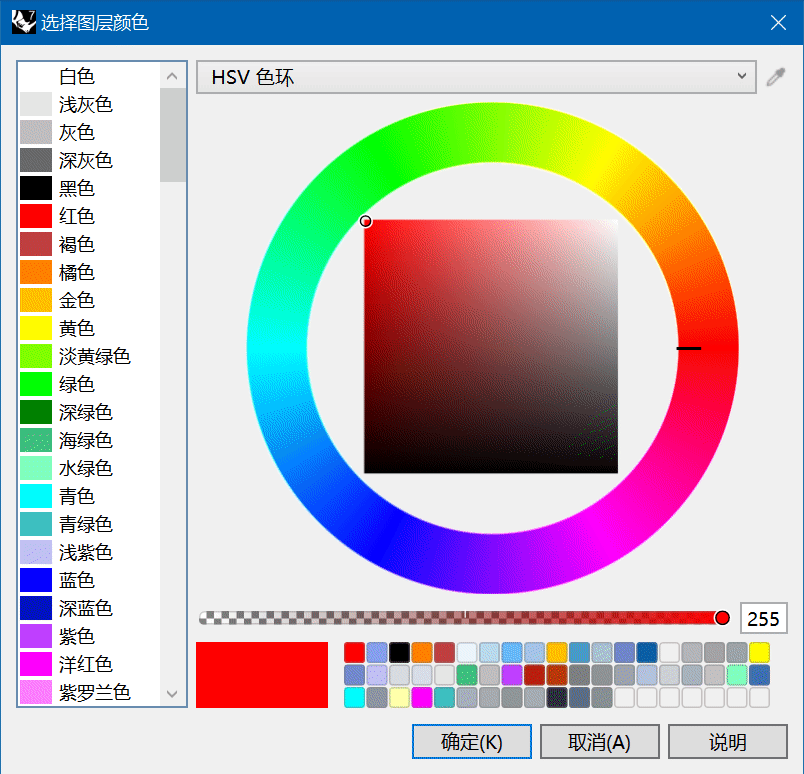This screenshot has width=804, height=774.
Task: Open 说明 help button
Action: pos(728,742)
